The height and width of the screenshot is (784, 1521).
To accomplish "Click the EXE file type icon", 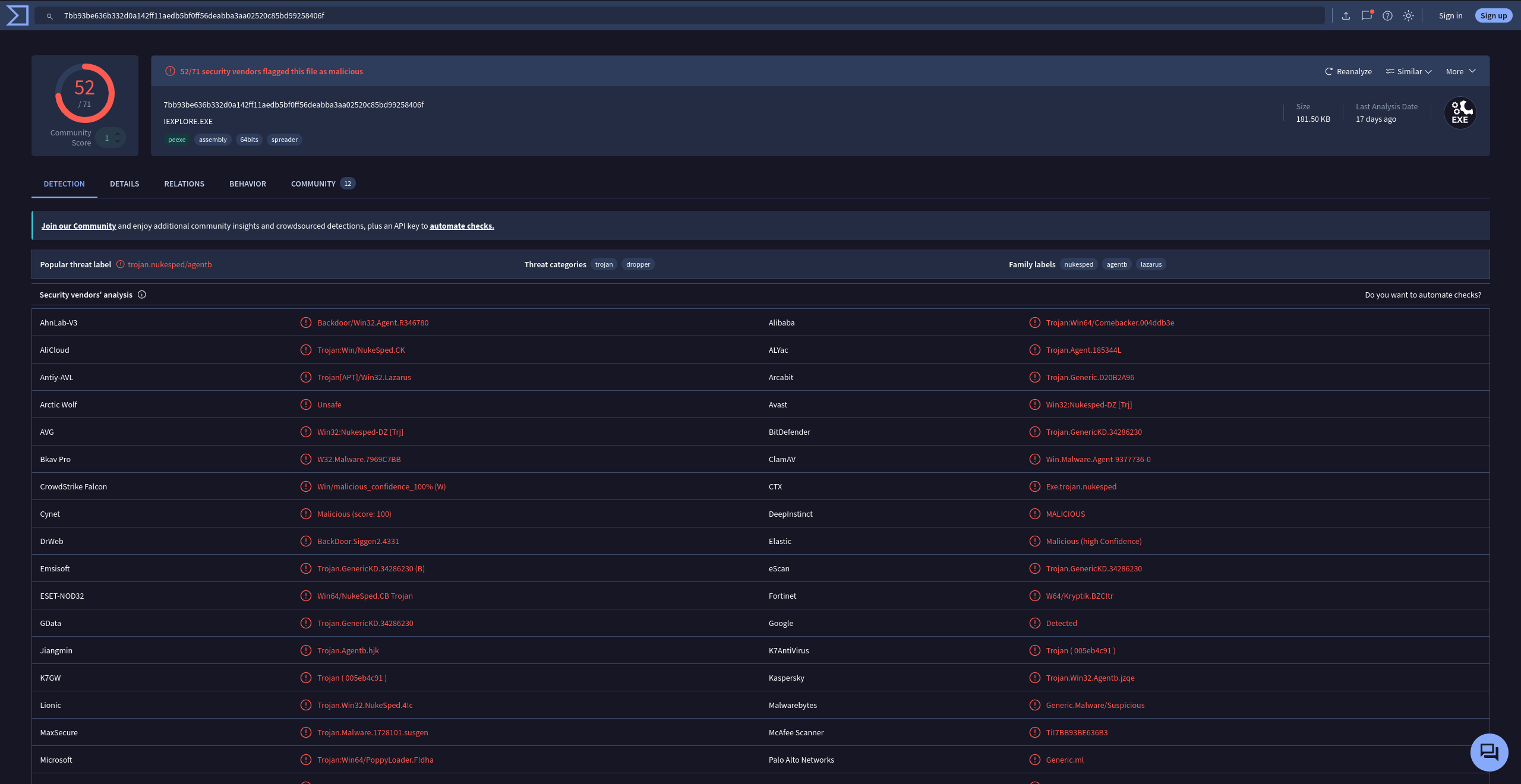I will point(1460,113).
